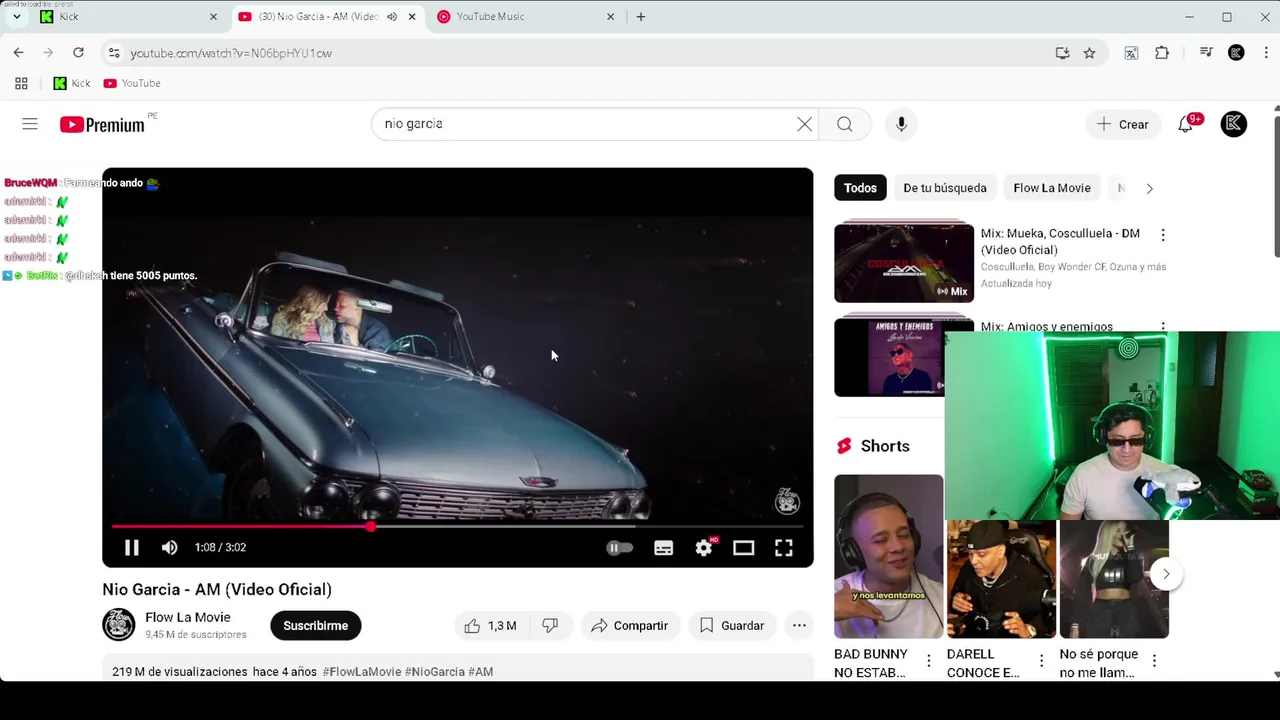Open the YouTube hamburger guide menu
The width and height of the screenshot is (1280, 720).
pos(30,124)
